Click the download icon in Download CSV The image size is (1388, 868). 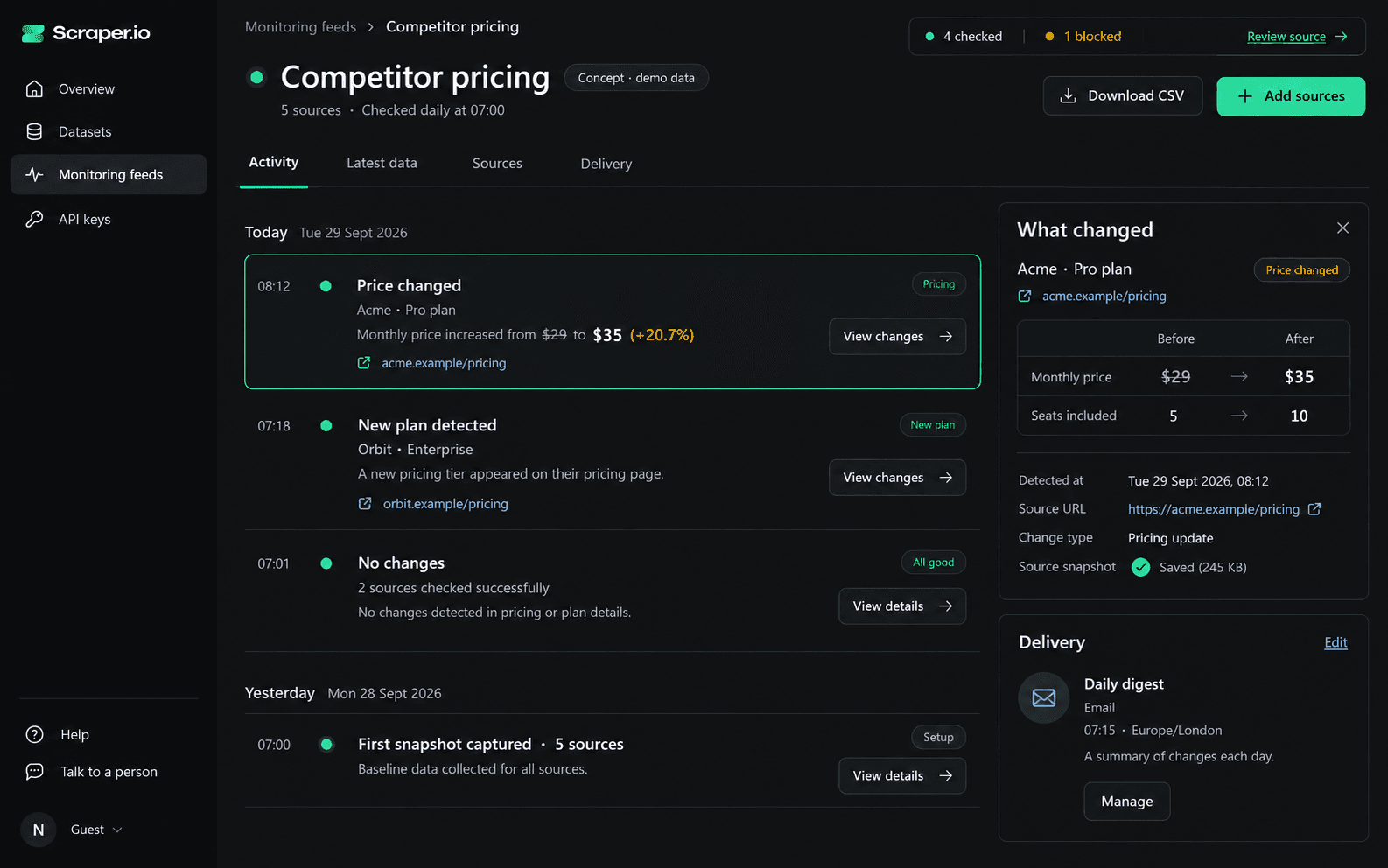point(1069,95)
